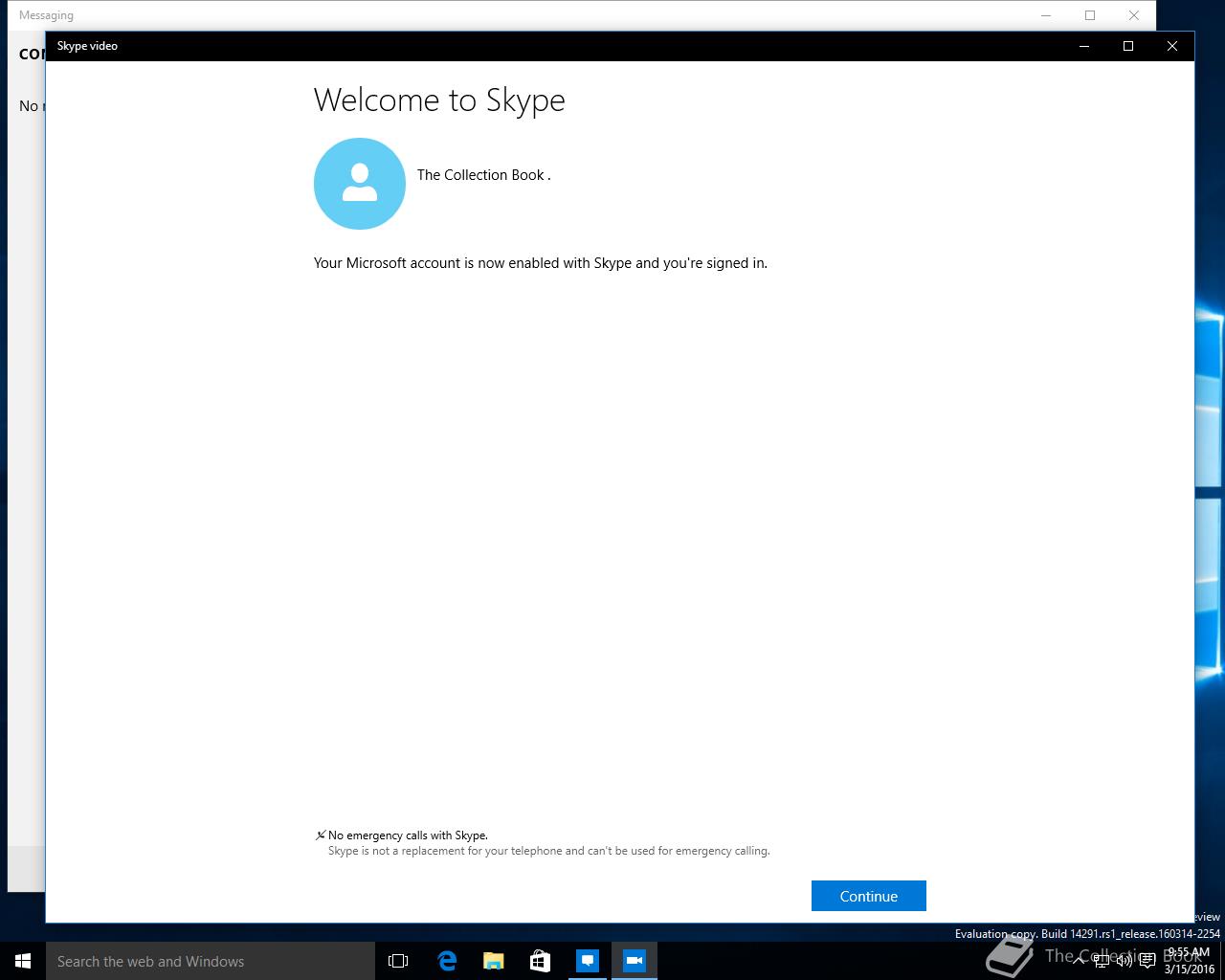Click the Continue button in Skype
The image size is (1225, 980).
point(868,896)
